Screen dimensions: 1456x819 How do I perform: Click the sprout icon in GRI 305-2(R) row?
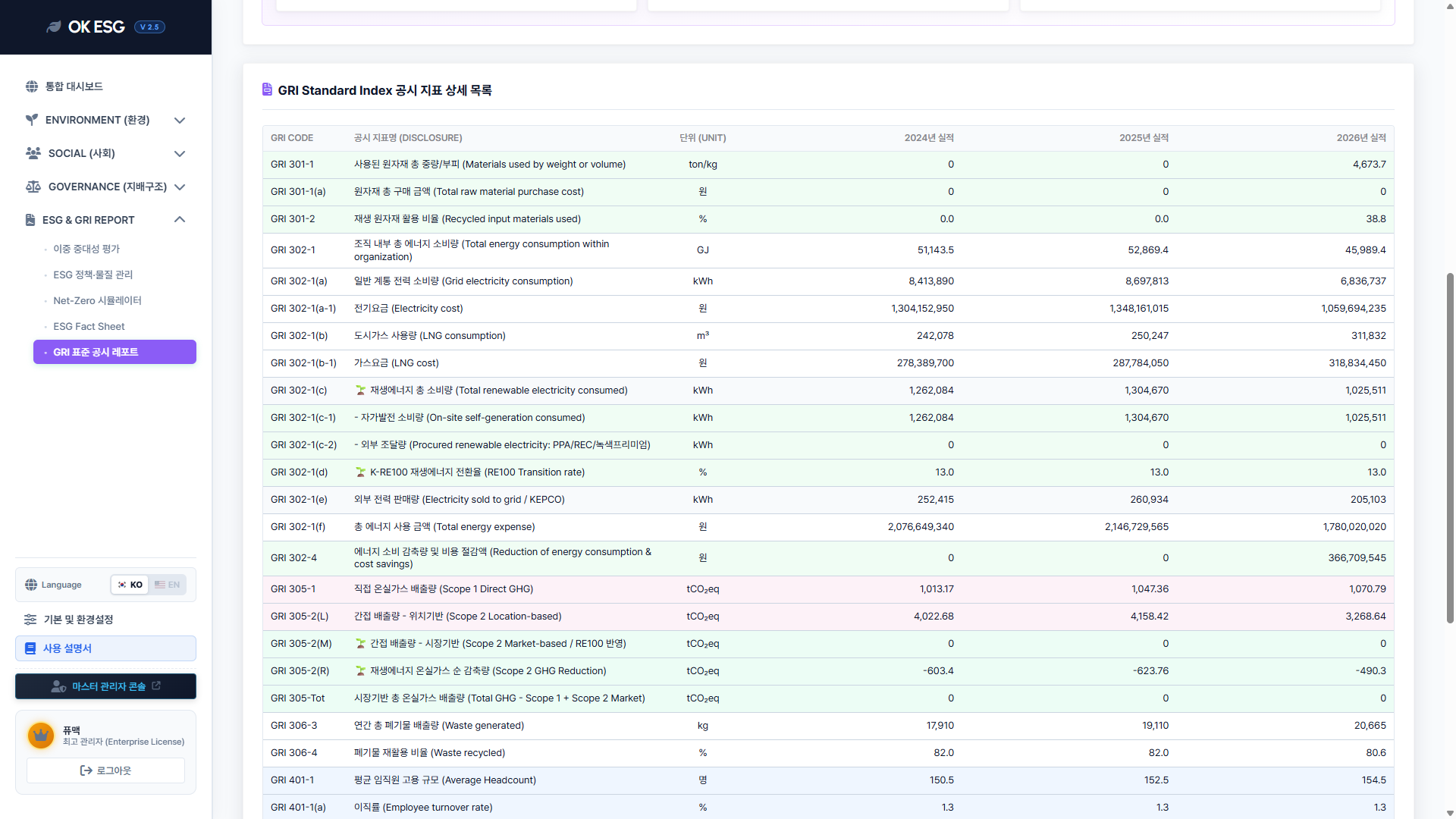pos(361,671)
